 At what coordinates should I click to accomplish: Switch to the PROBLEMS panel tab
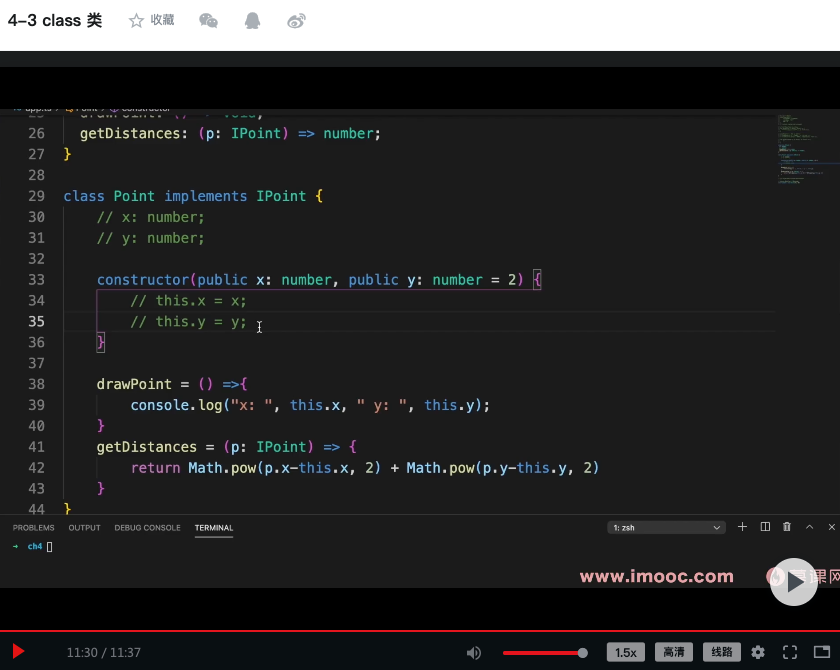tap(34, 528)
